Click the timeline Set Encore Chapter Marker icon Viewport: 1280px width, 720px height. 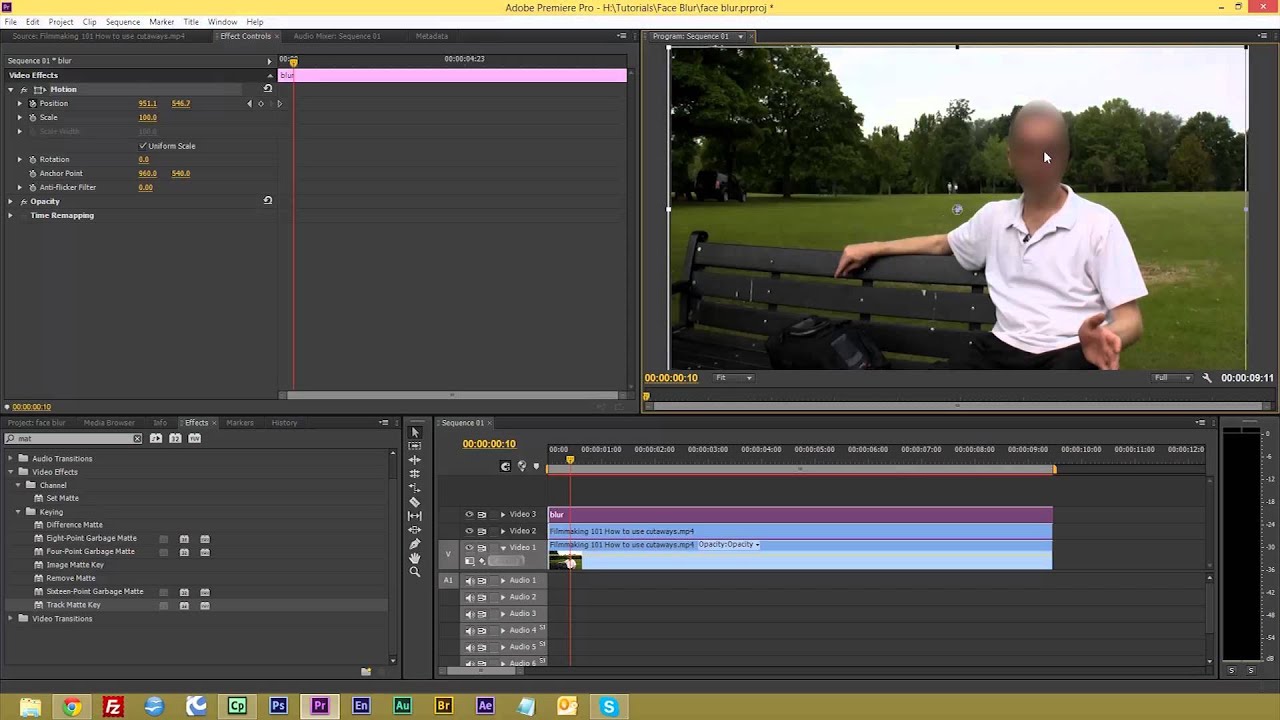[522, 466]
